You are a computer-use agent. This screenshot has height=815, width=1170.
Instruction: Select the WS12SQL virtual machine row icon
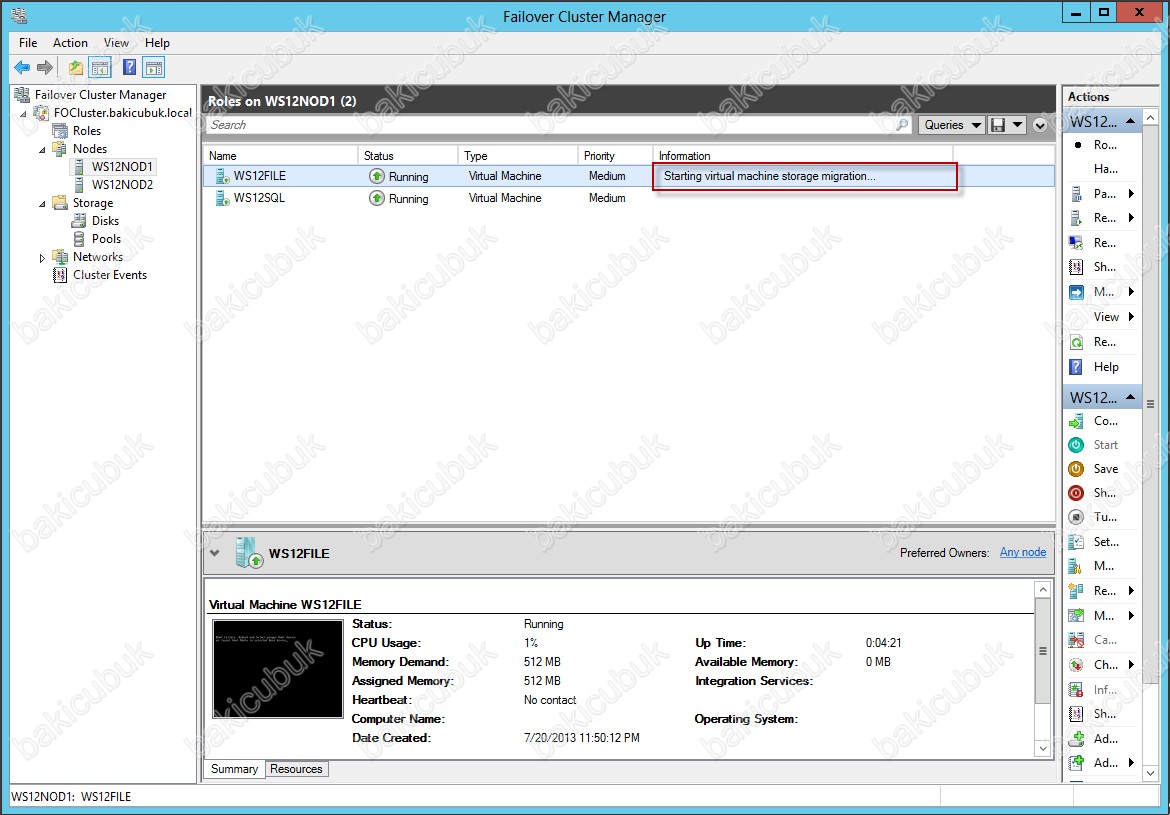222,198
